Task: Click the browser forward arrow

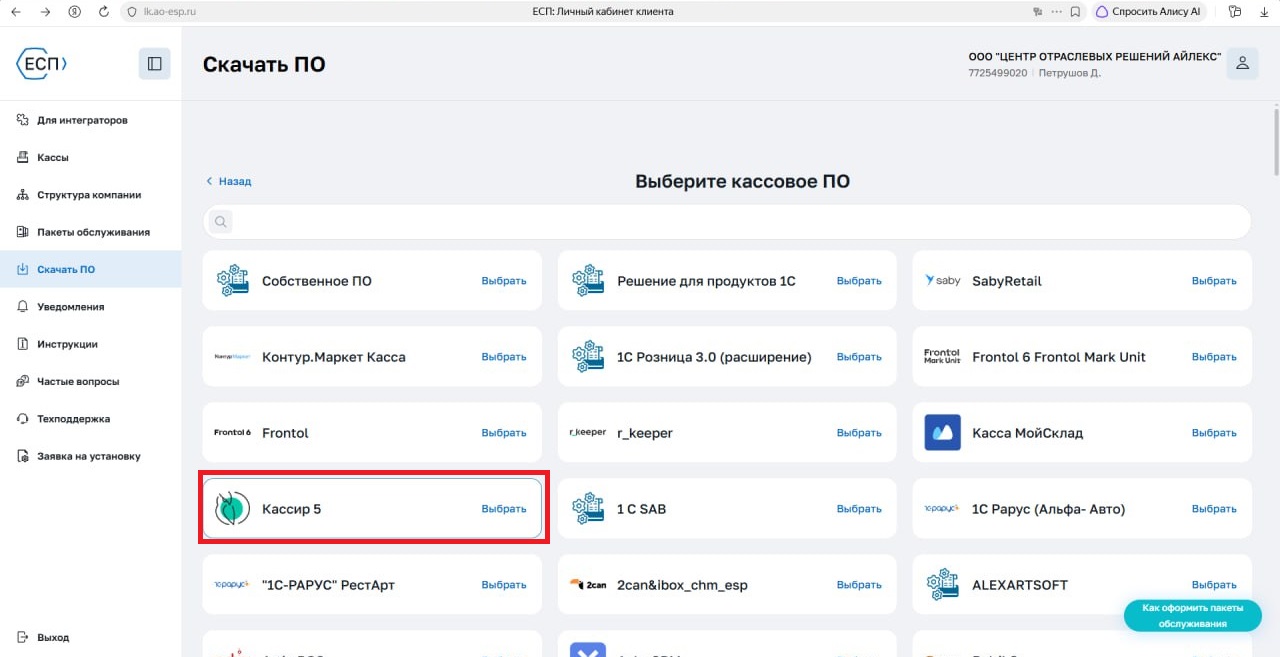Action: [45, 12]
